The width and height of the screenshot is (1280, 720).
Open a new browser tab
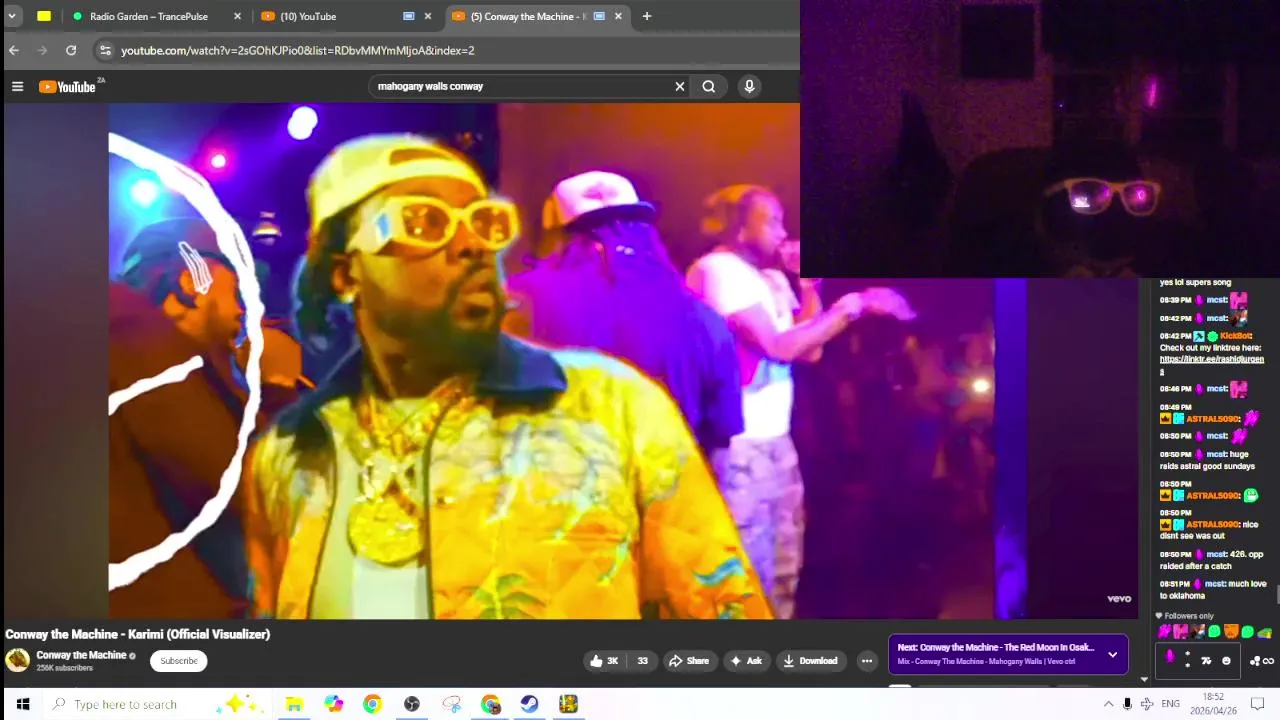coord(647,16)
